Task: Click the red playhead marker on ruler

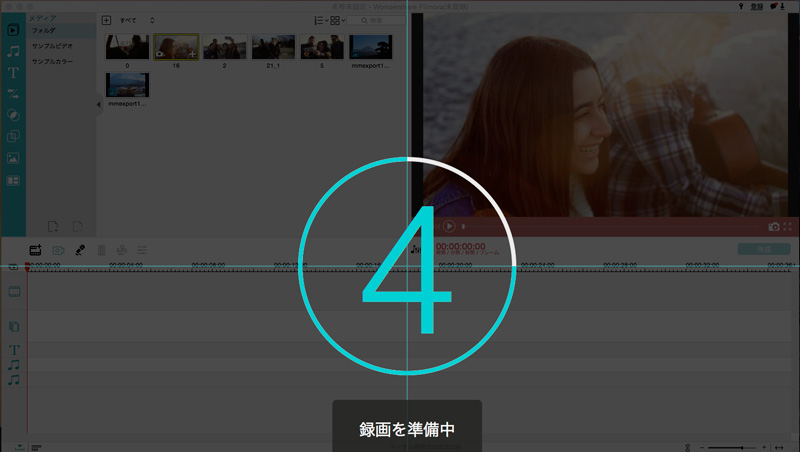Action: click(27, 267)
